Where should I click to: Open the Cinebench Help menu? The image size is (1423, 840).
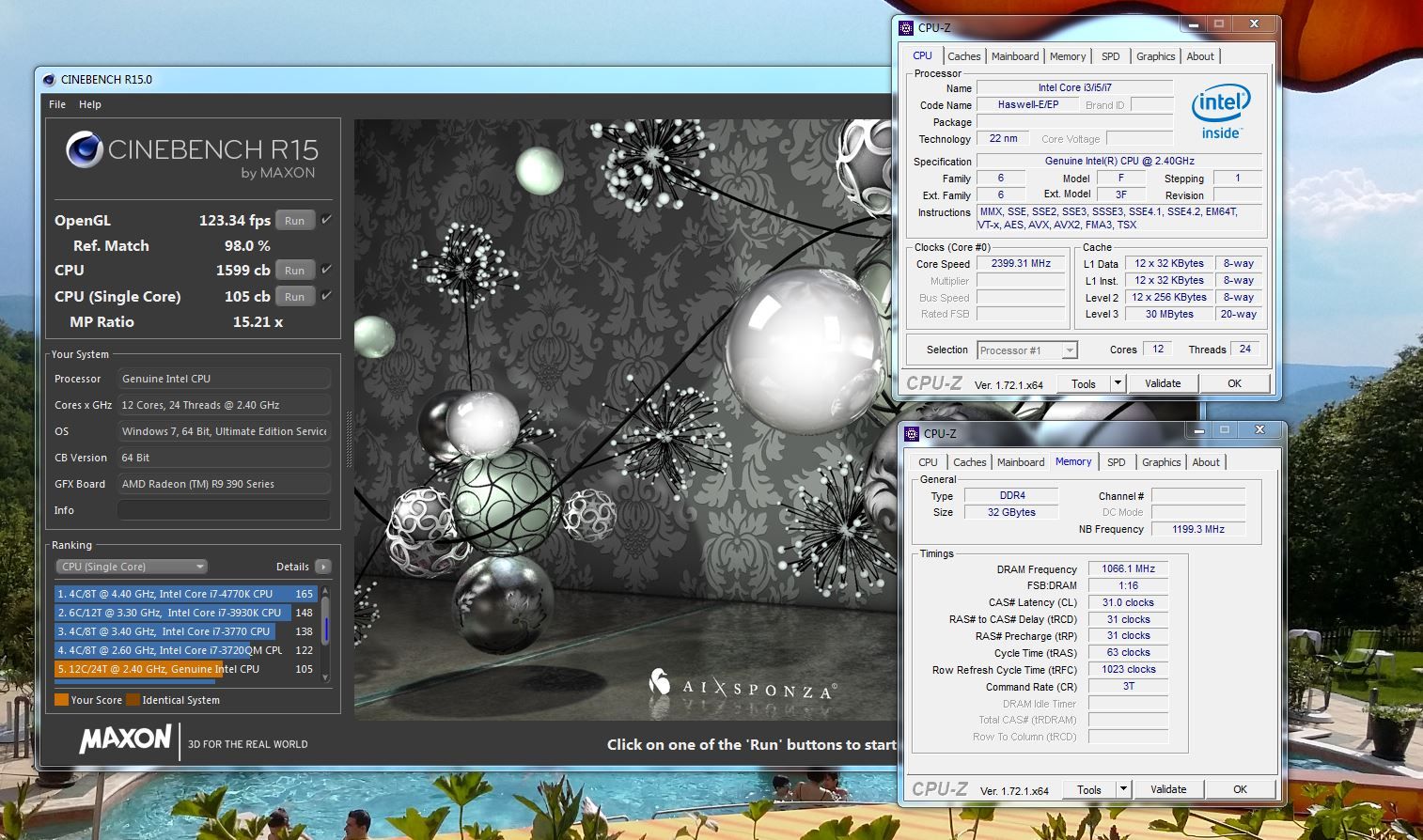(x=90, y=104)
